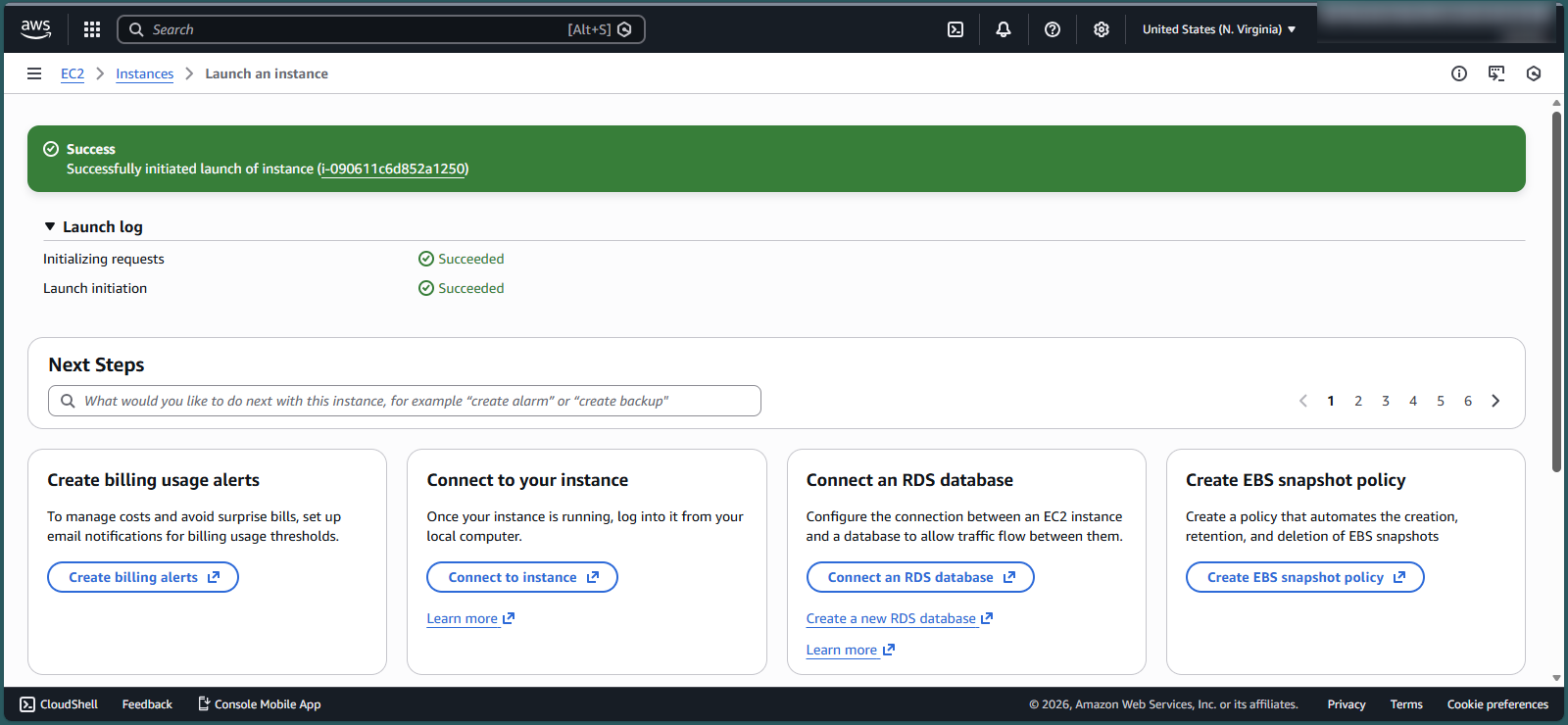Viewport: 1568px width, 725px height.
Task: Open Privacy link in the footer
Action: [x=1347, y=704]
